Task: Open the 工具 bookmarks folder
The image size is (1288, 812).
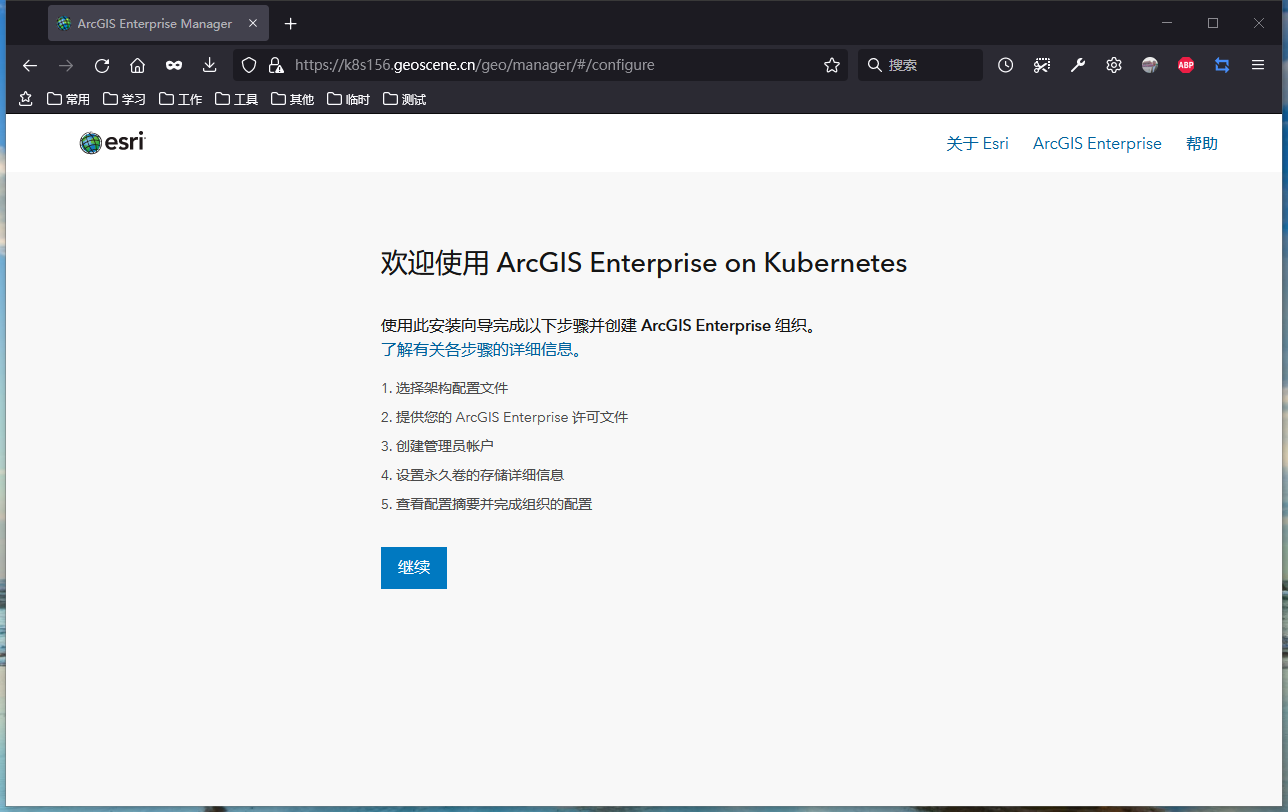Action: click(236, 99)
